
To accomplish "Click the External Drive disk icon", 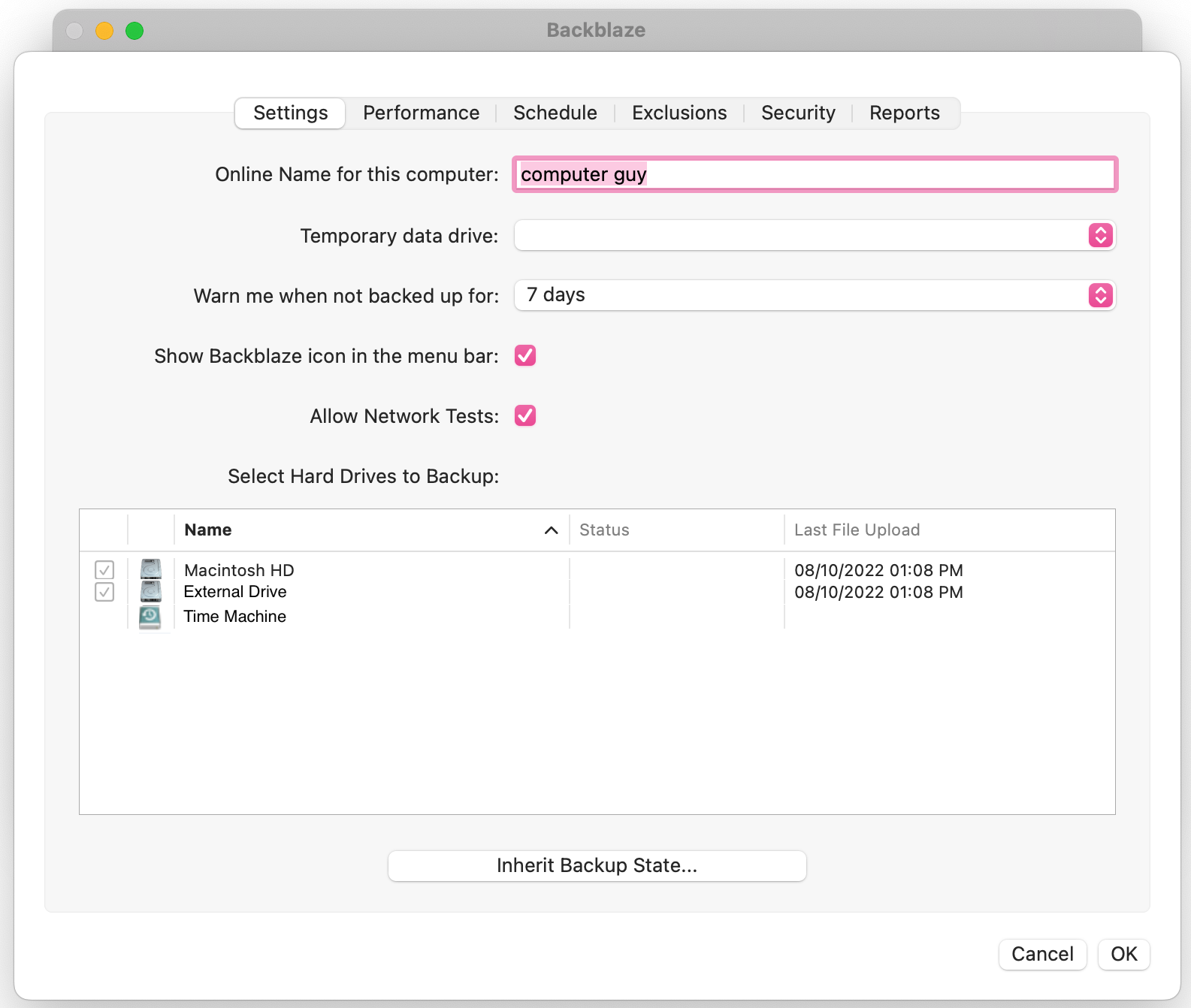I will click(x=151, y=592).
